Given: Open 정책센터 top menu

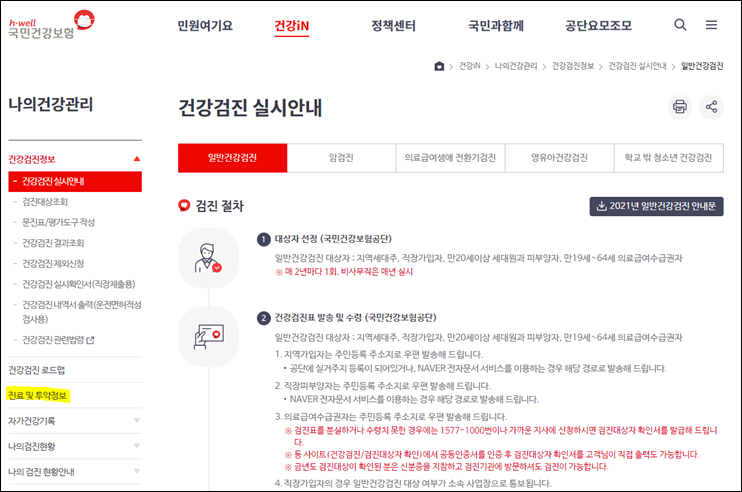Looking at the screenshot, I should 393,26.
